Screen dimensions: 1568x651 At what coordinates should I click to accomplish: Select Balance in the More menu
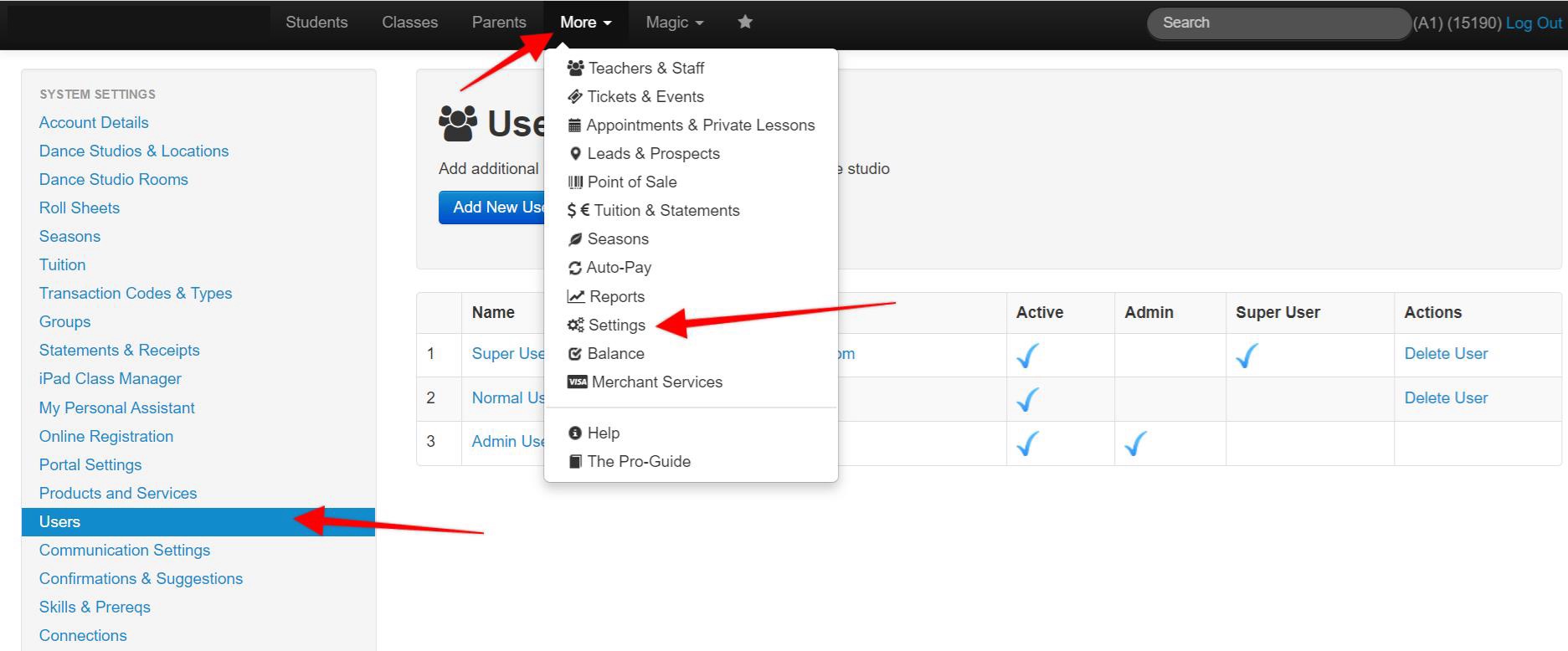(x=615, y=353)
